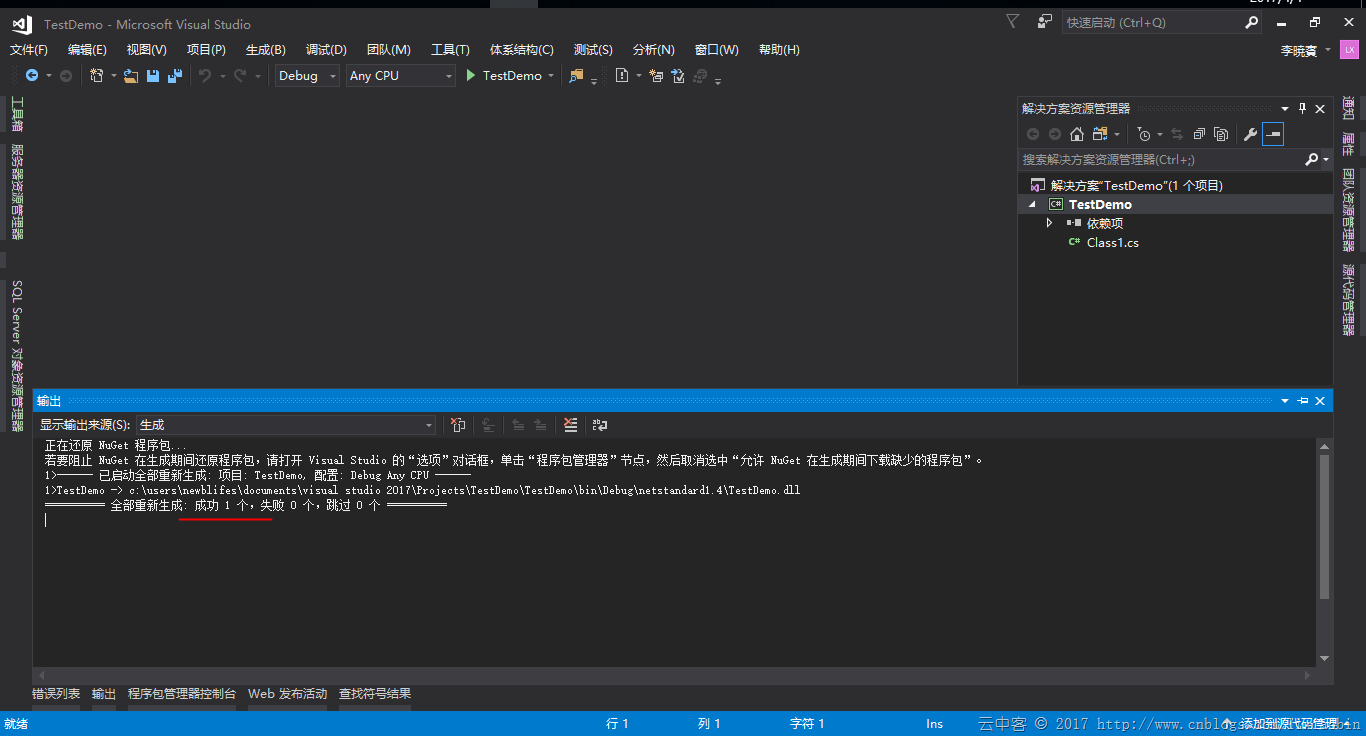1366x736 pixels.
Task: Open the SQL Server 对象资源管理器 side tab
Action: 16,356
